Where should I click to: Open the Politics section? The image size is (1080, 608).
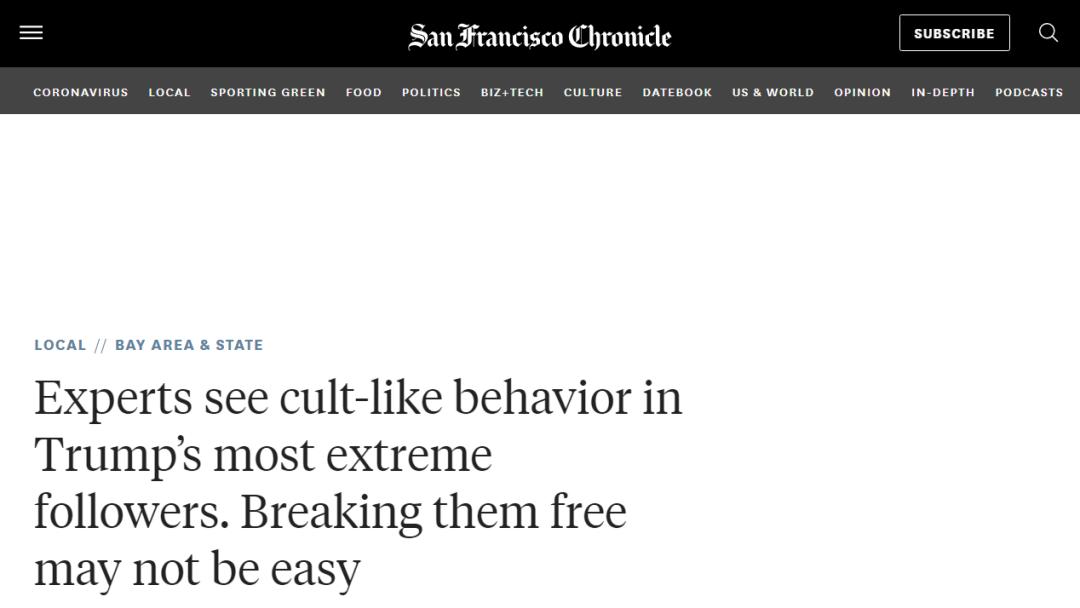431,92
